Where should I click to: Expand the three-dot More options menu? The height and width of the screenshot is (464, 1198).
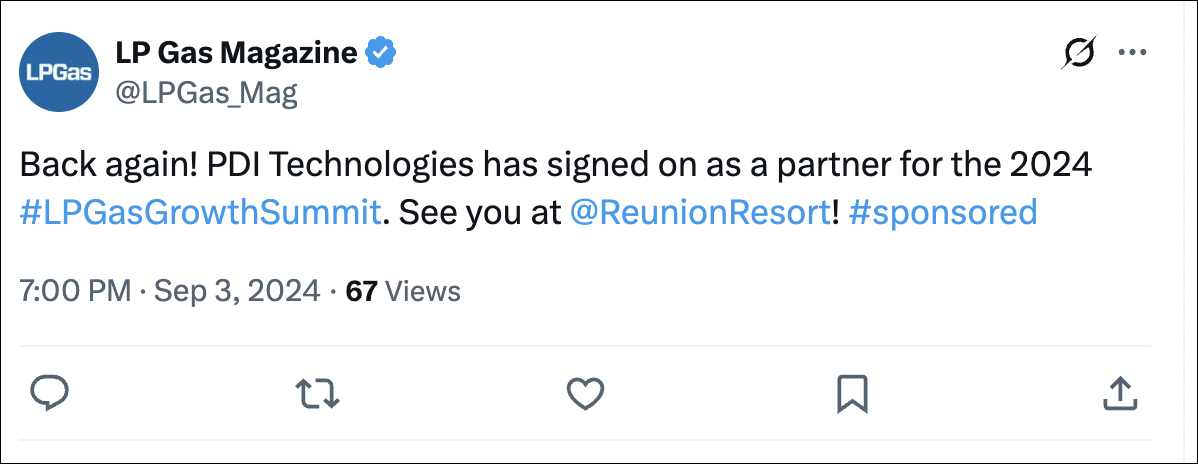[1131, 52]
